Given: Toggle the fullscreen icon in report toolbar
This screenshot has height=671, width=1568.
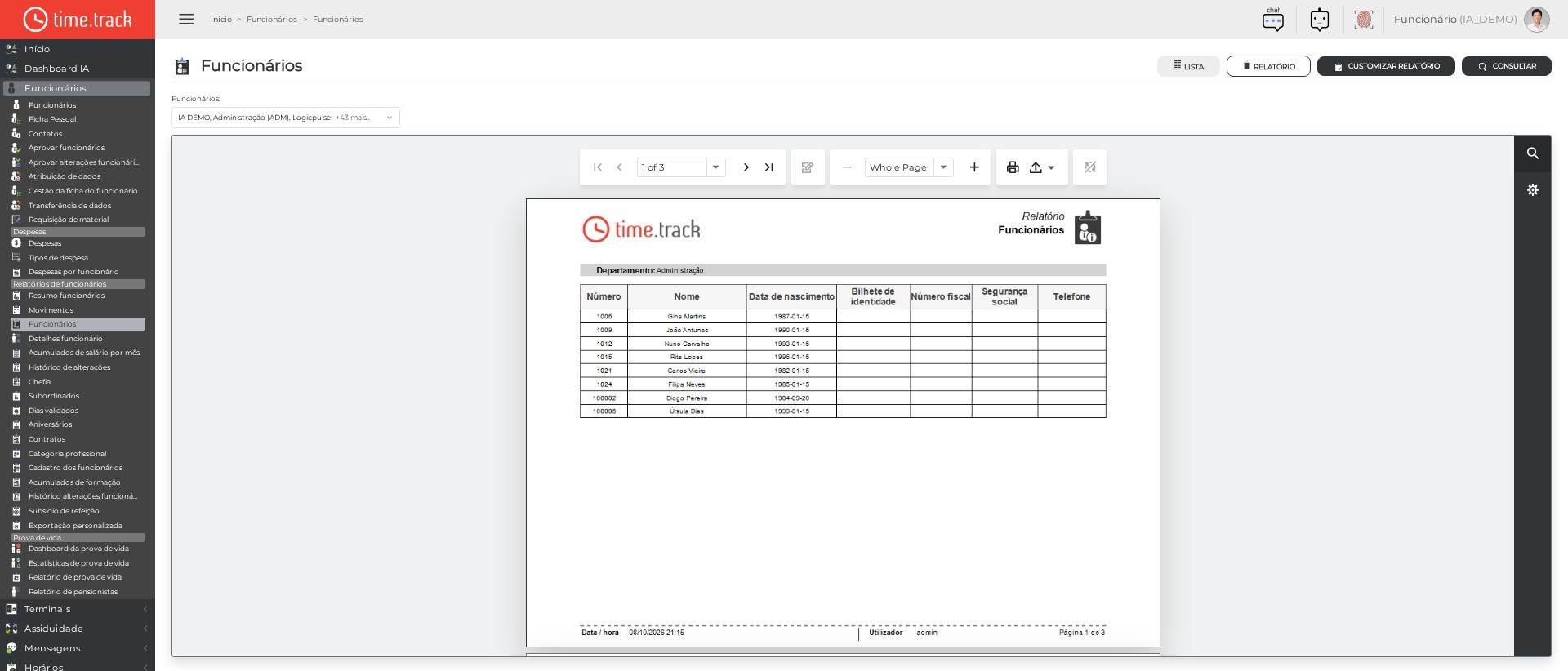Looking at the screenshot, I should pyautogui.click(x=1089, y=167).
